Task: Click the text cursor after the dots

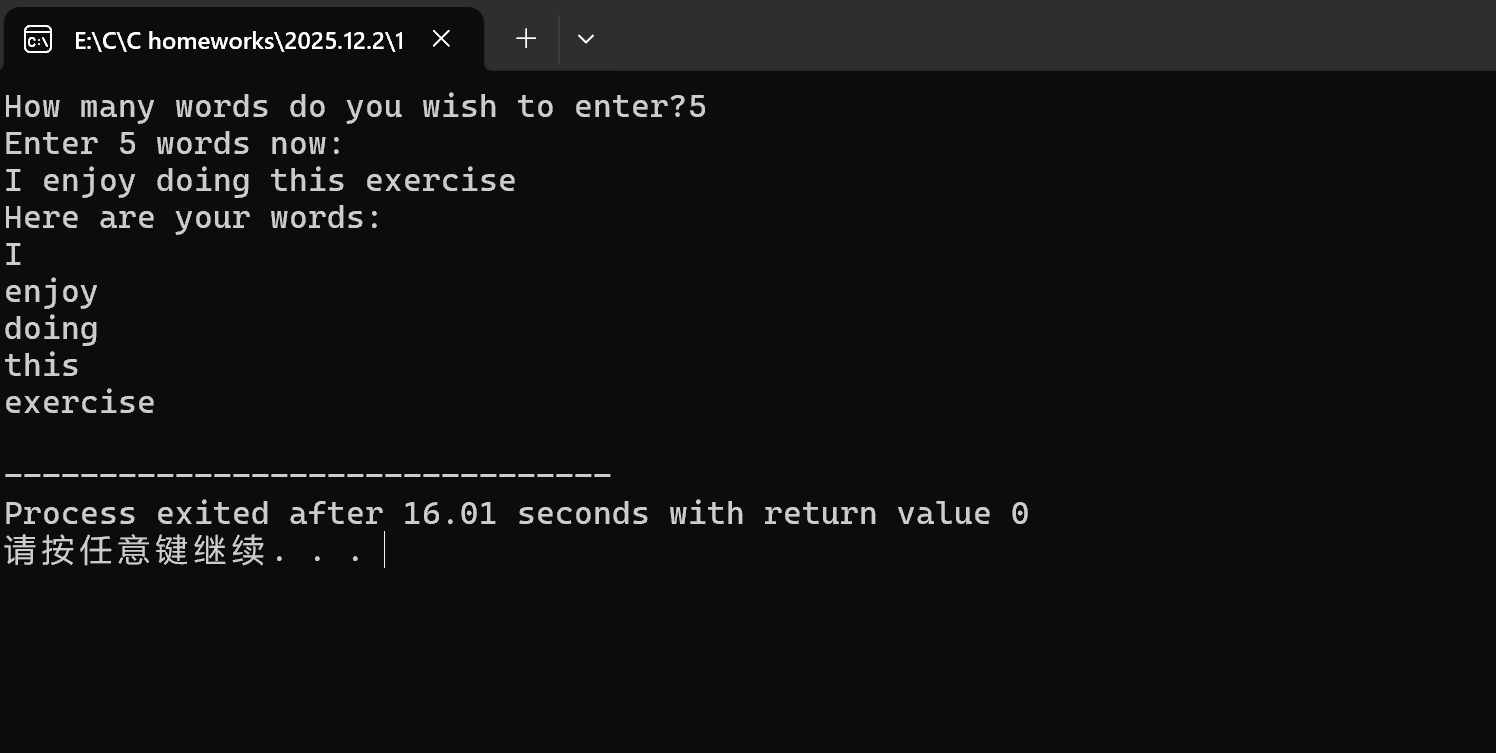Action: [385, 551]
